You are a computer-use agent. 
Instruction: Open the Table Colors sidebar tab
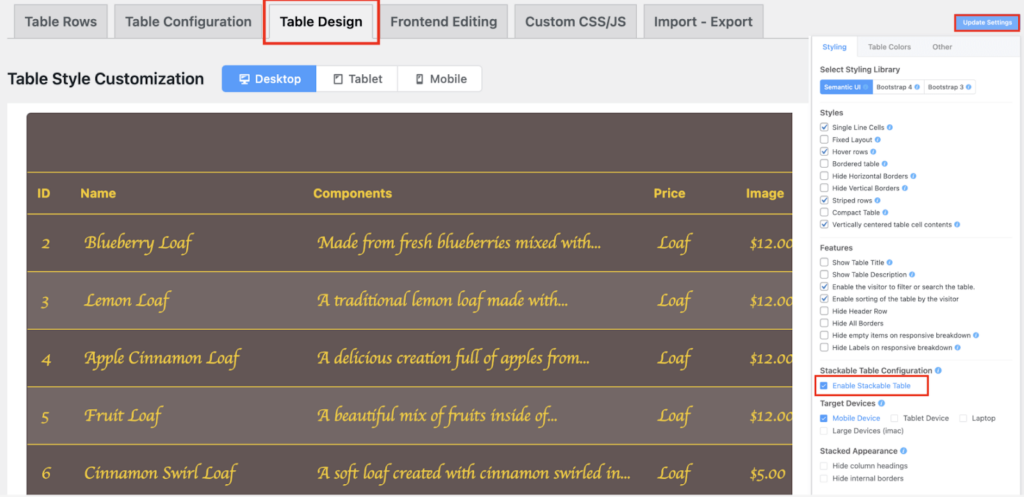click(889, 47)
